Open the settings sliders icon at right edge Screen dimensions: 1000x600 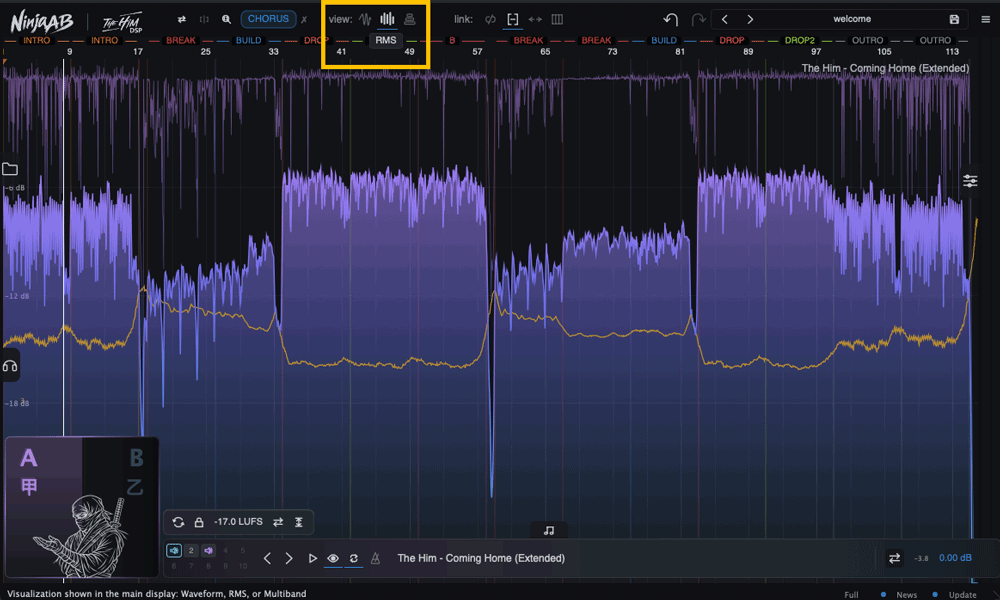pyautogui.click(x=970, y=181)
